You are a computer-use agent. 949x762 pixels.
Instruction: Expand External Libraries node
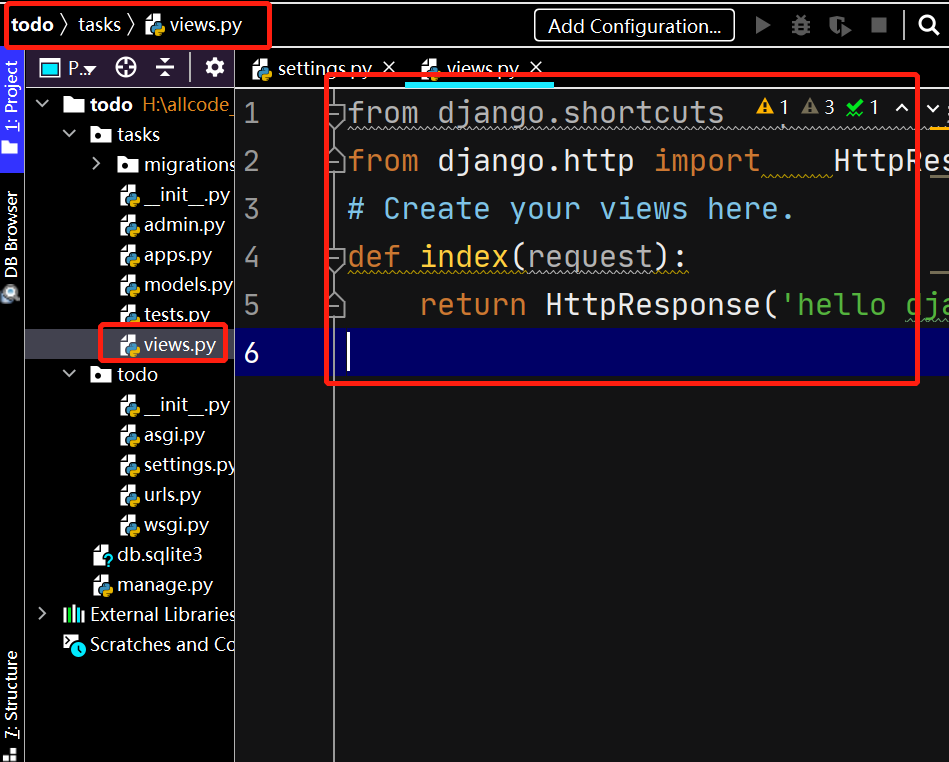[x=42, y=614]
